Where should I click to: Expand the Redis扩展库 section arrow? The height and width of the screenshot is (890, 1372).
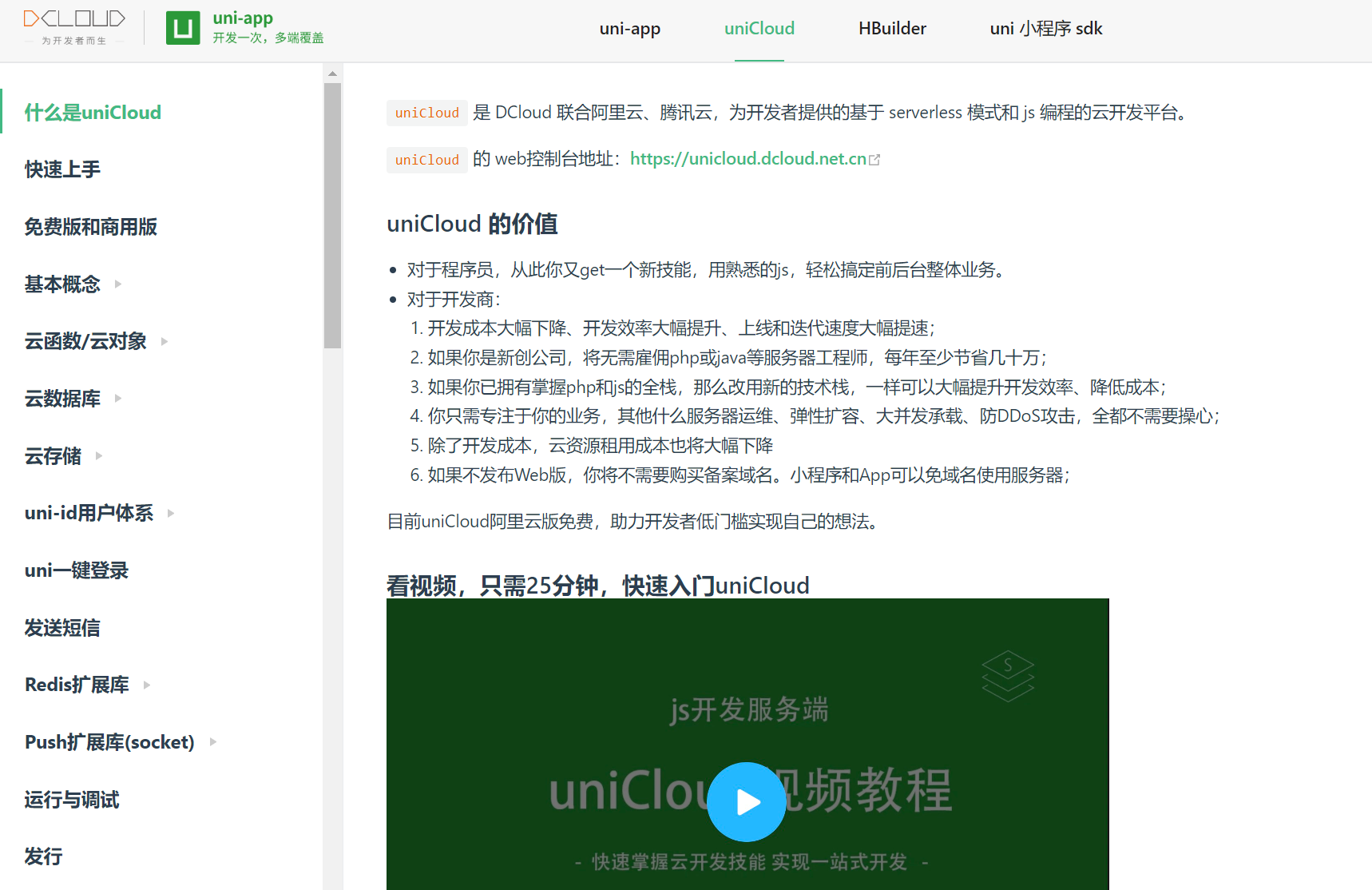coord(147,685)
